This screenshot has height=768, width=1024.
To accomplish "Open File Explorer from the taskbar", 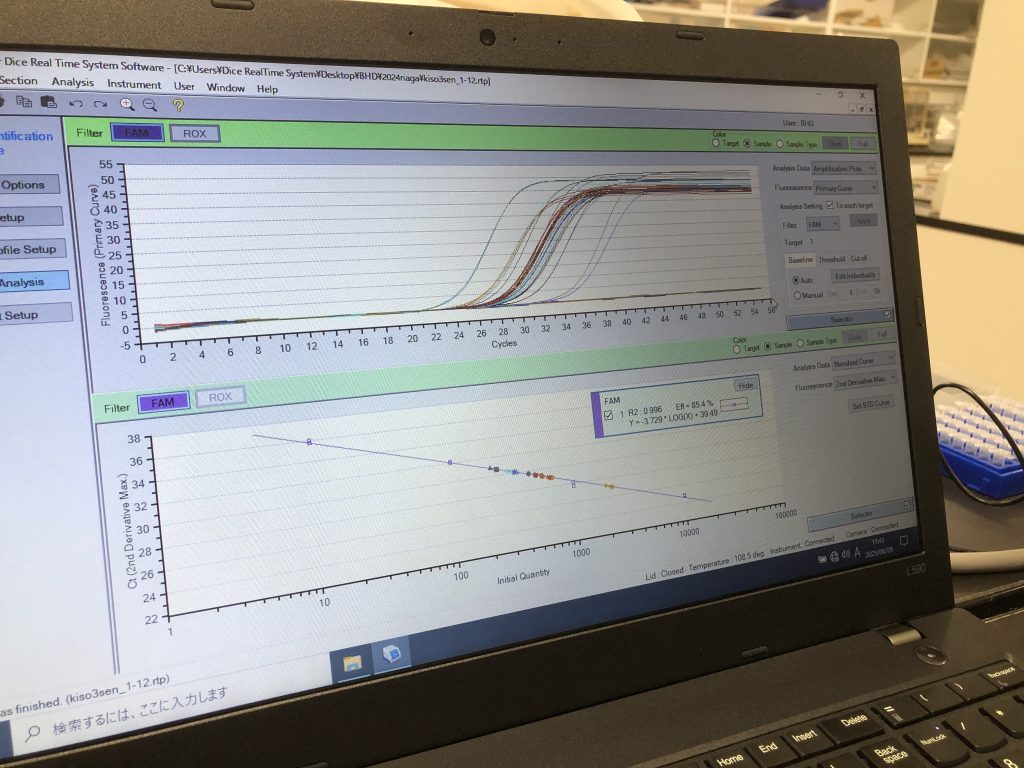I will click(x=352, y=664).
